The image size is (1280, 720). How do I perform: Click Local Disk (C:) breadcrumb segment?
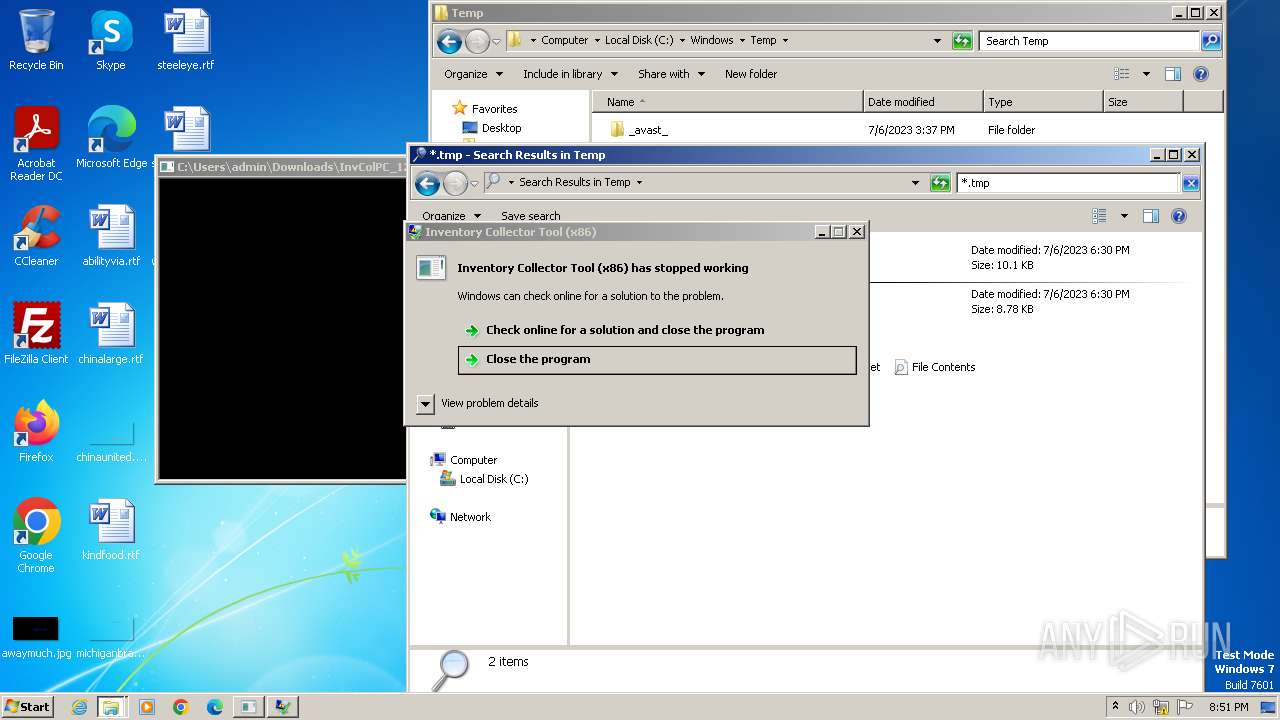639,41
